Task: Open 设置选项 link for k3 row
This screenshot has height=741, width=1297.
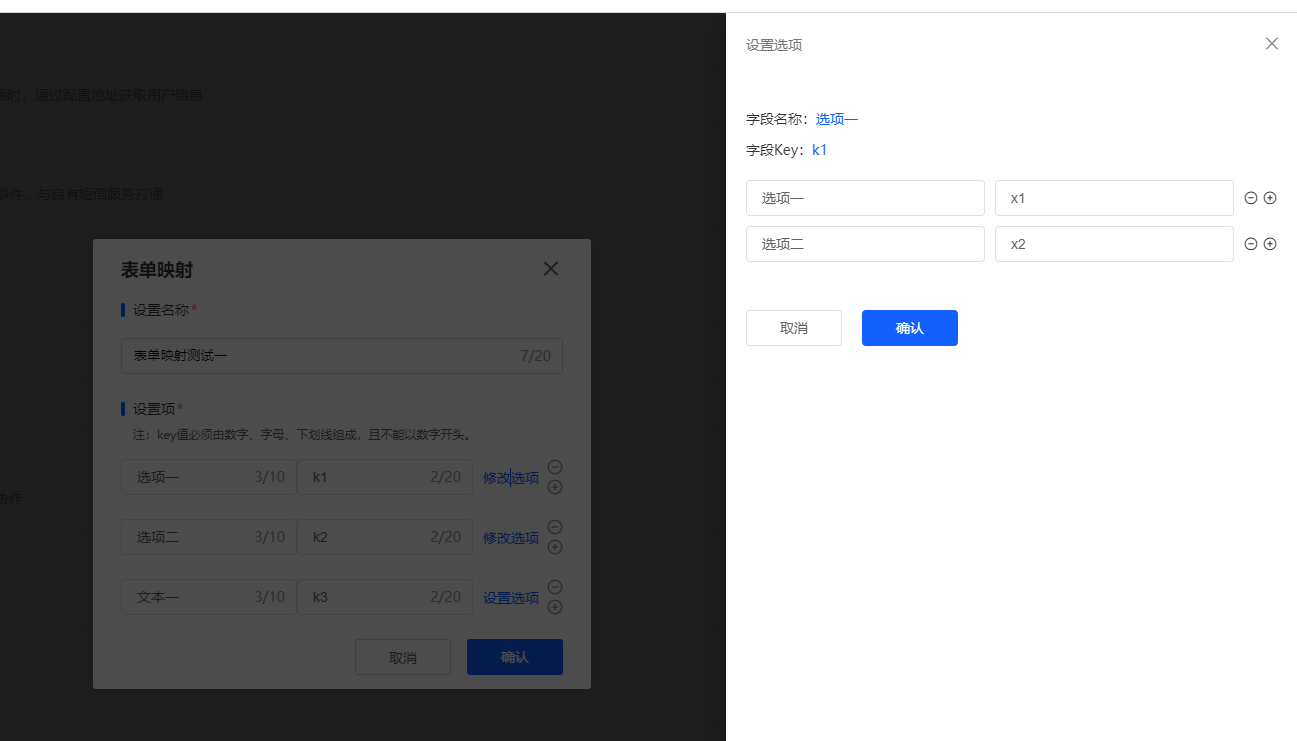Action: pyautogui.click(x=511, y=598)
